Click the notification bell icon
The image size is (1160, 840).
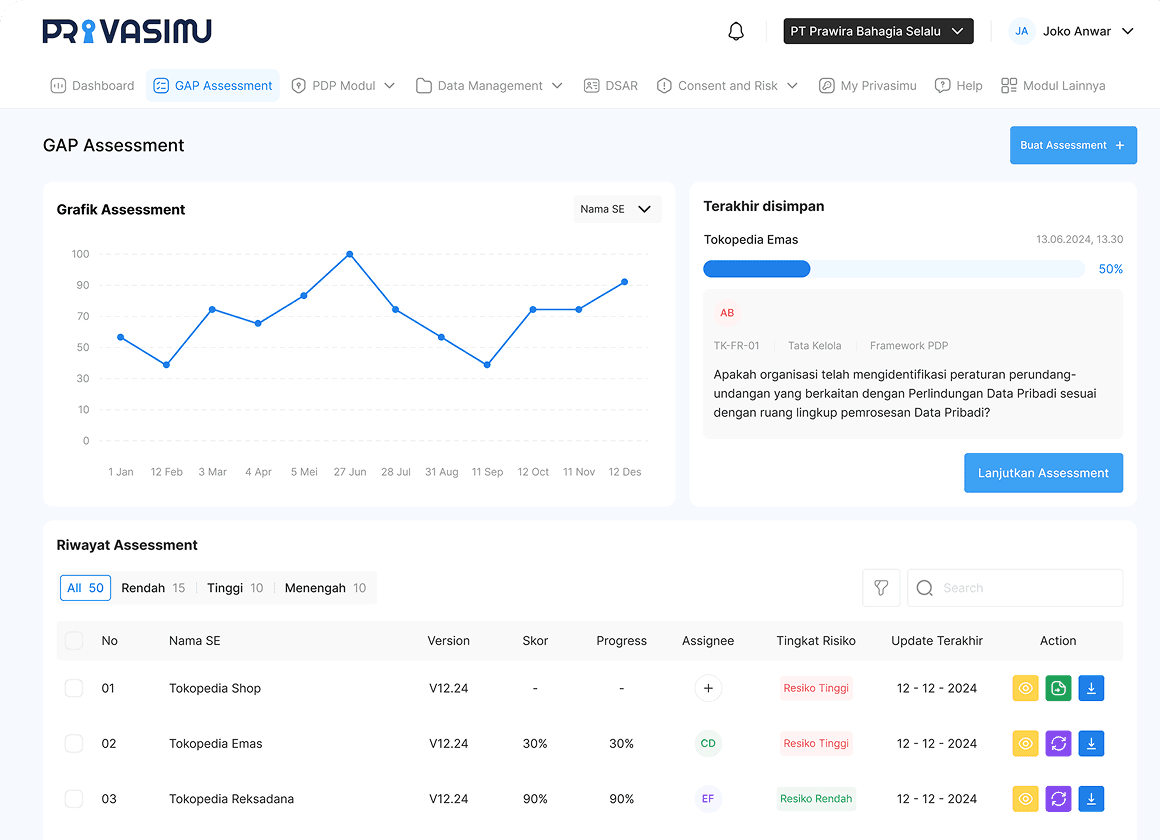(736, 31)
